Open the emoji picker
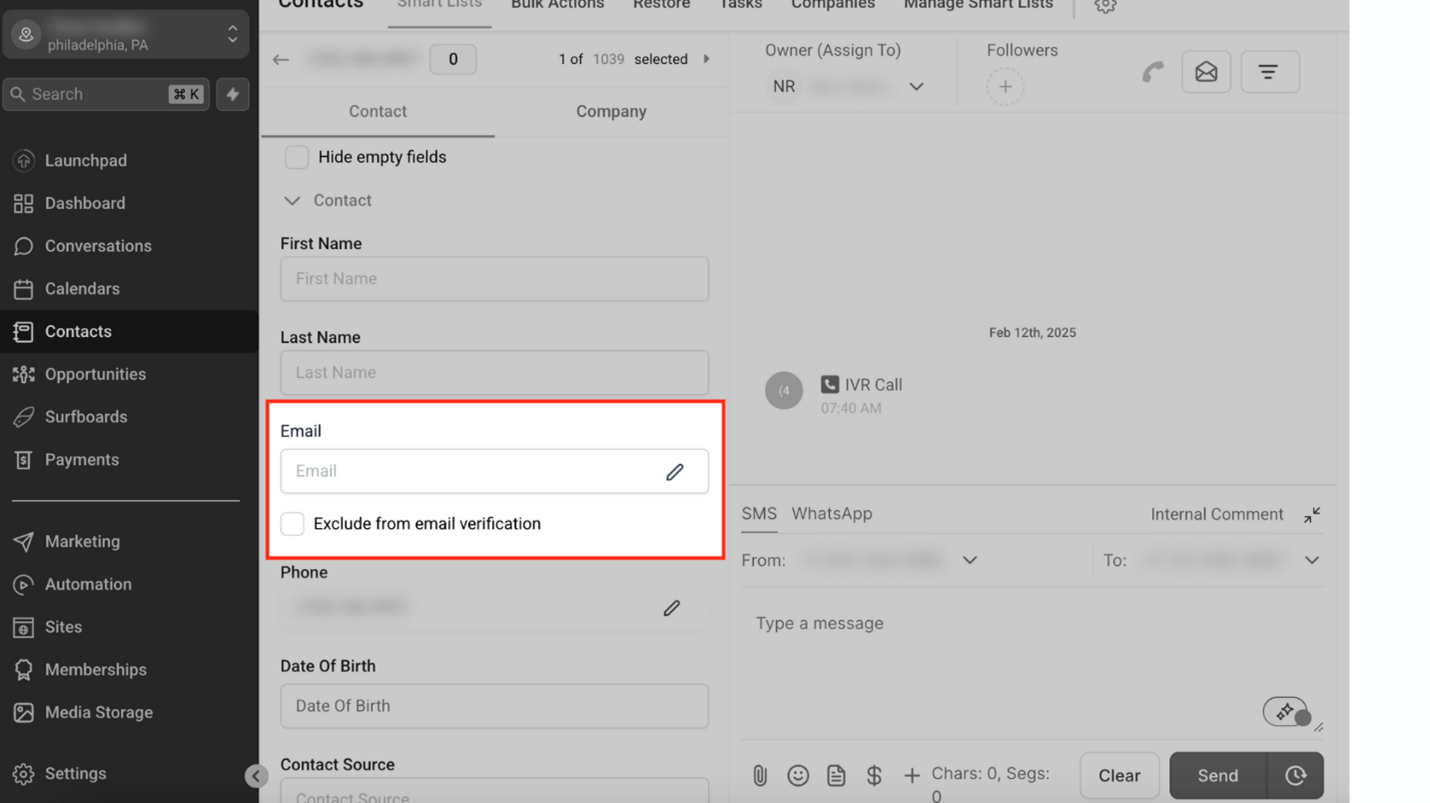Viewport: 1430px width, 803px height. tap(798, 775)
